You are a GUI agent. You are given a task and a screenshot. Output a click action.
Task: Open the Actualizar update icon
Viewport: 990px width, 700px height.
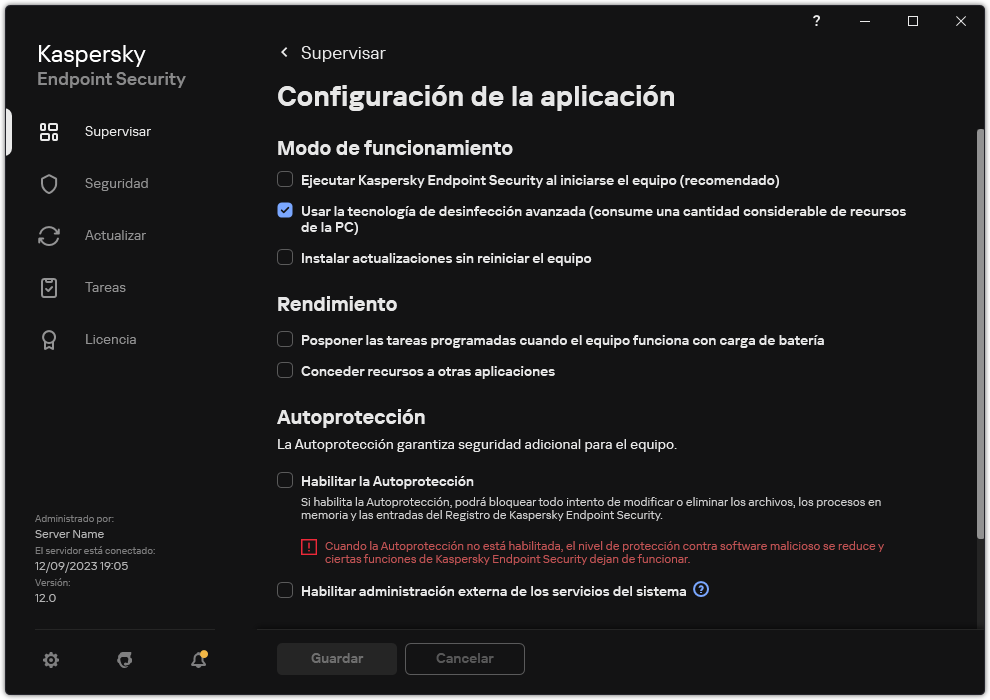(49, 235)
